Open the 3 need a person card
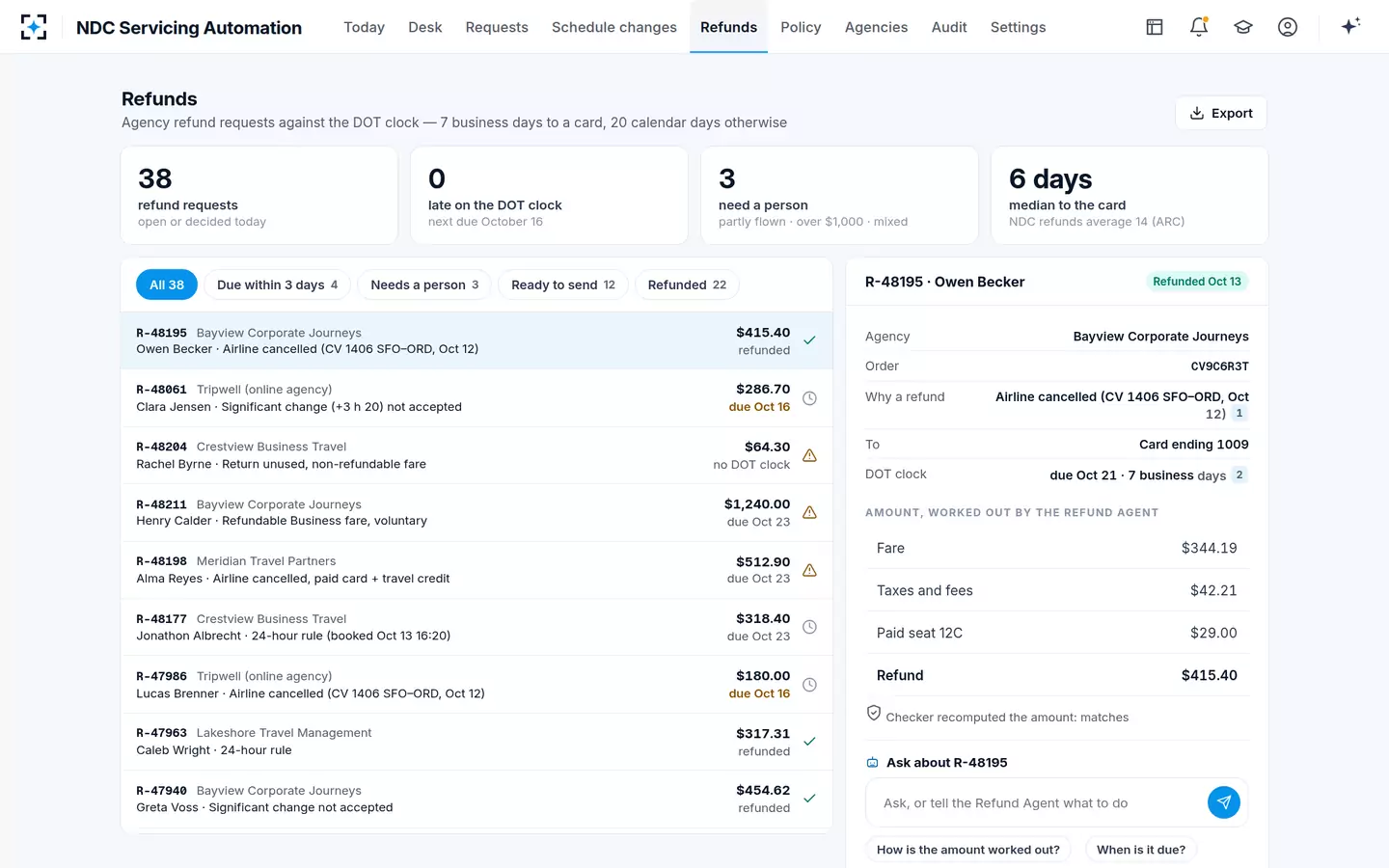Viewport: 1389px width, 868px height. click(x=839, y=196)
